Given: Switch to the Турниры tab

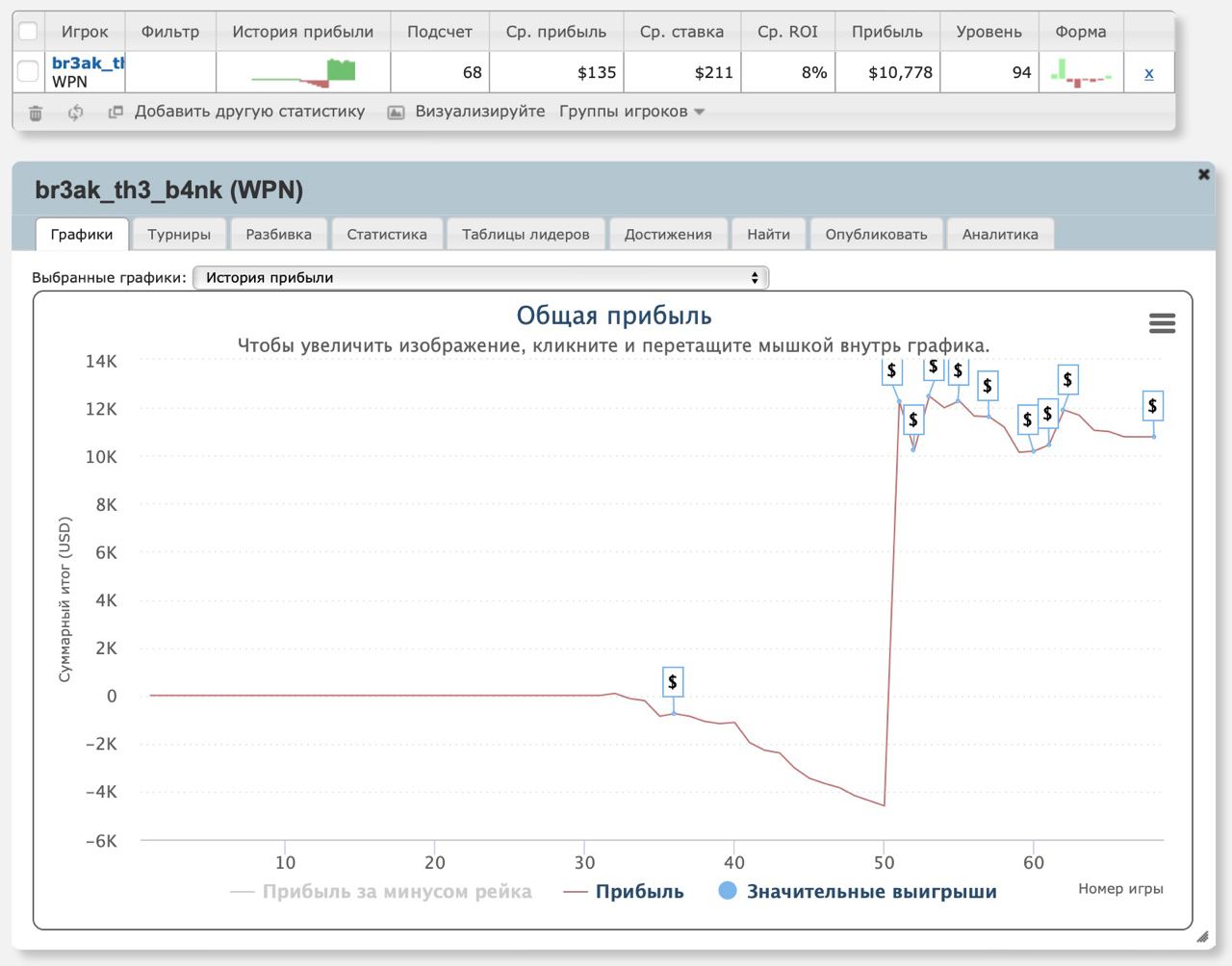Looking at the screenshot, I should [179, 234].
